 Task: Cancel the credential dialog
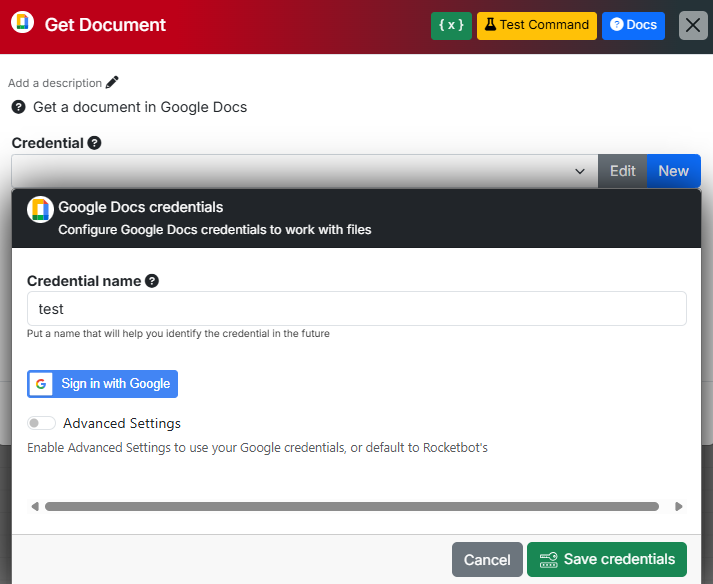point(487,559)
